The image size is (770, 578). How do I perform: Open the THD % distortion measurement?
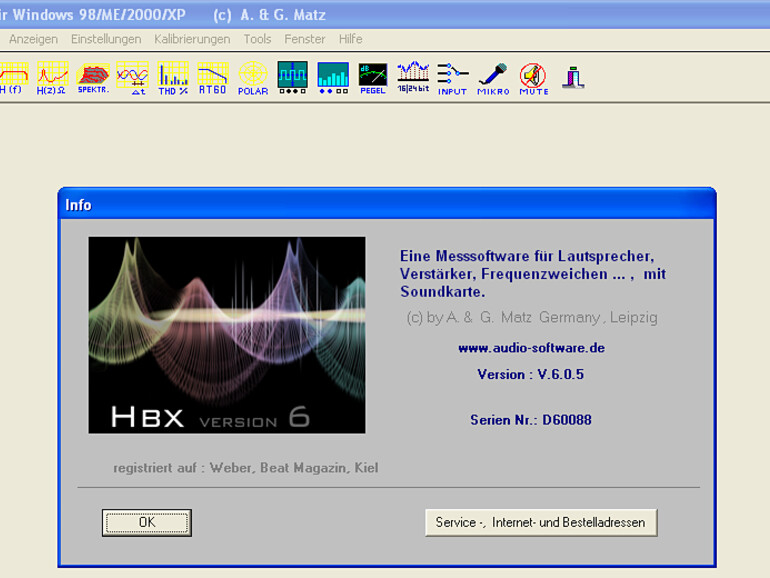click(x=173, y=78)
